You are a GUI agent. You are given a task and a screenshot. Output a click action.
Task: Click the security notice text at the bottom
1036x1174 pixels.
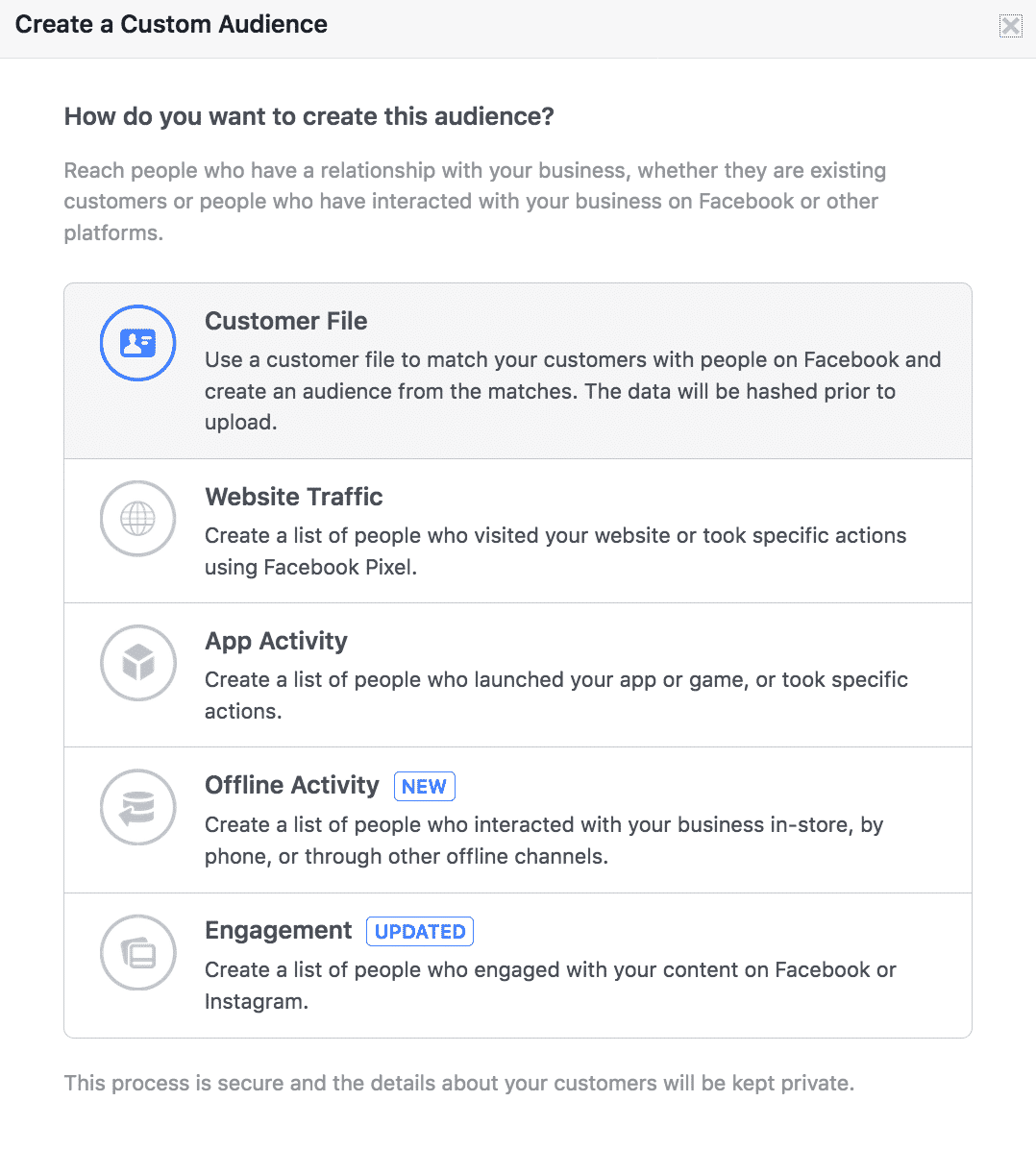459,1084
